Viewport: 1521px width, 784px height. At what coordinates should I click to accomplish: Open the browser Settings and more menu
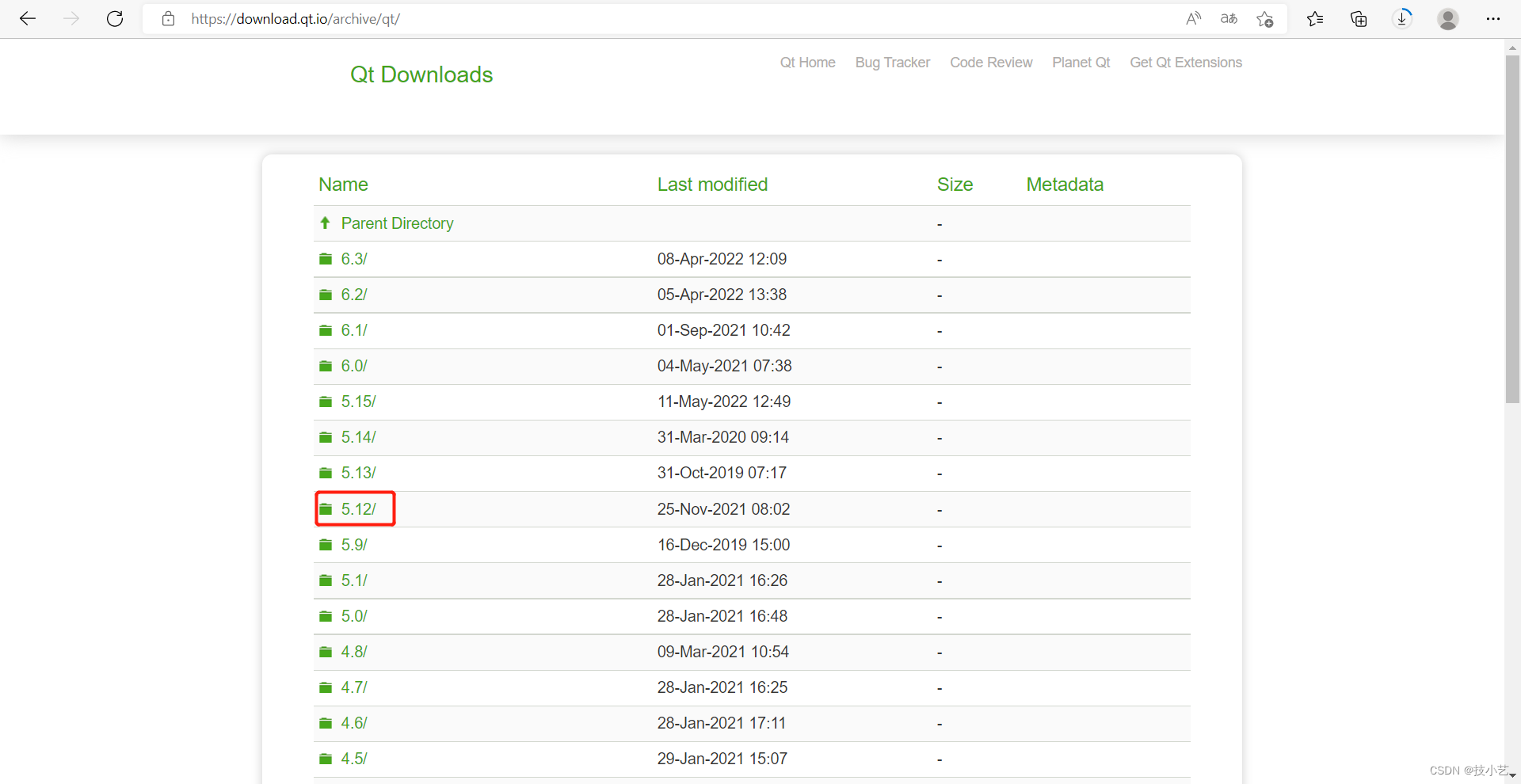point(1493,19)
